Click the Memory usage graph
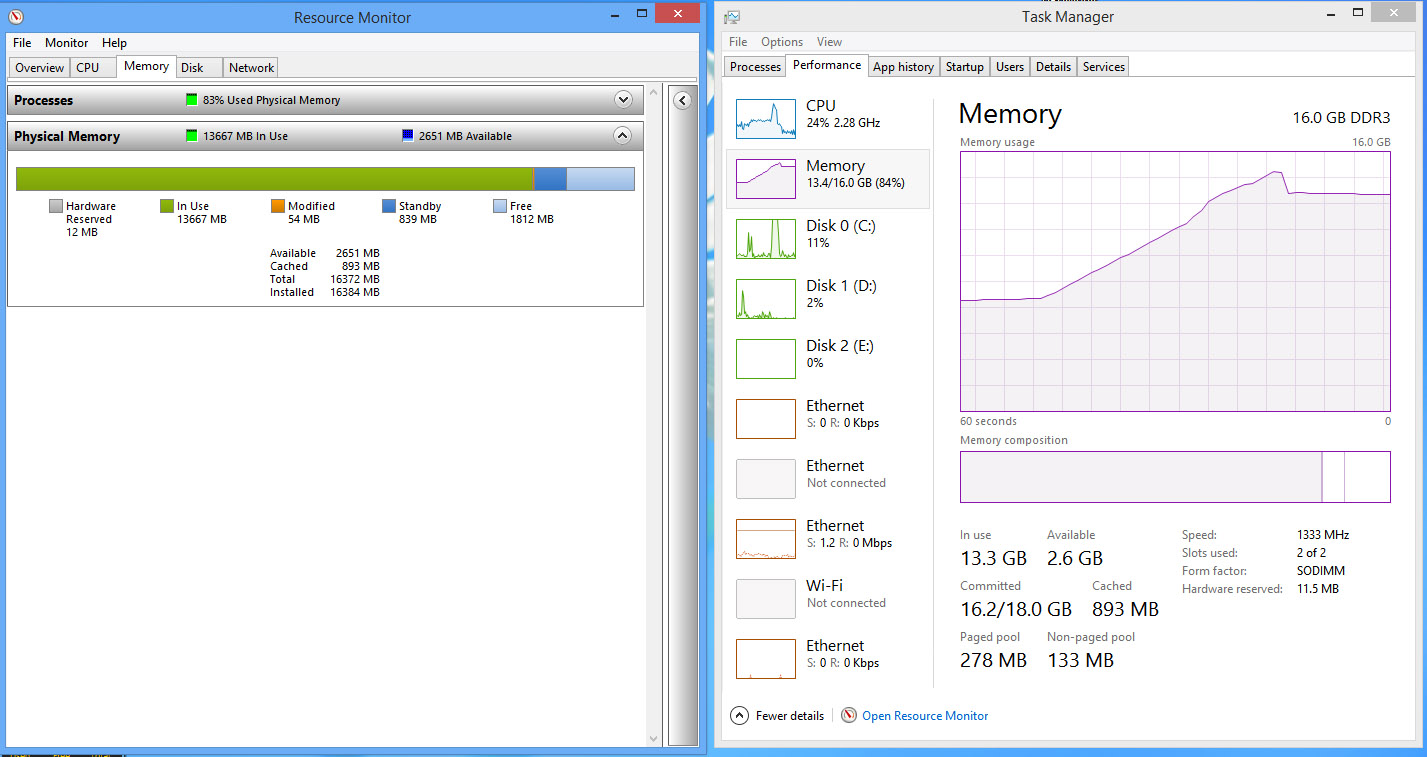1427x757 pixels. tap(1175, 281)
